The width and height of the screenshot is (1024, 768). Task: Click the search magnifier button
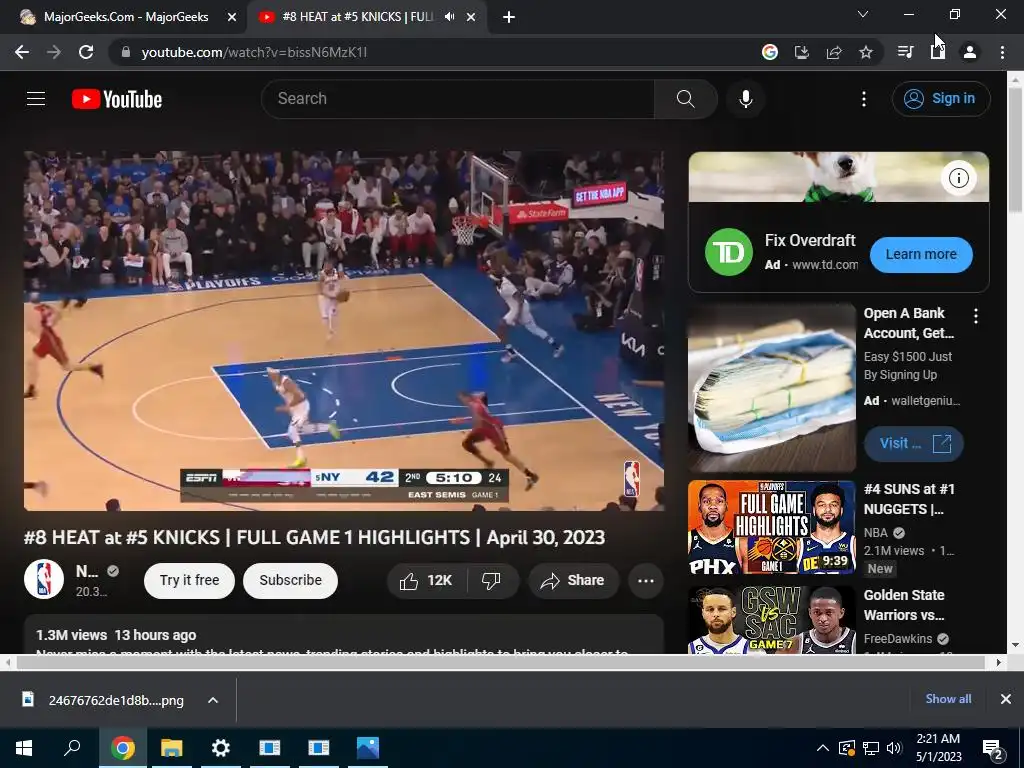(685, 99)
